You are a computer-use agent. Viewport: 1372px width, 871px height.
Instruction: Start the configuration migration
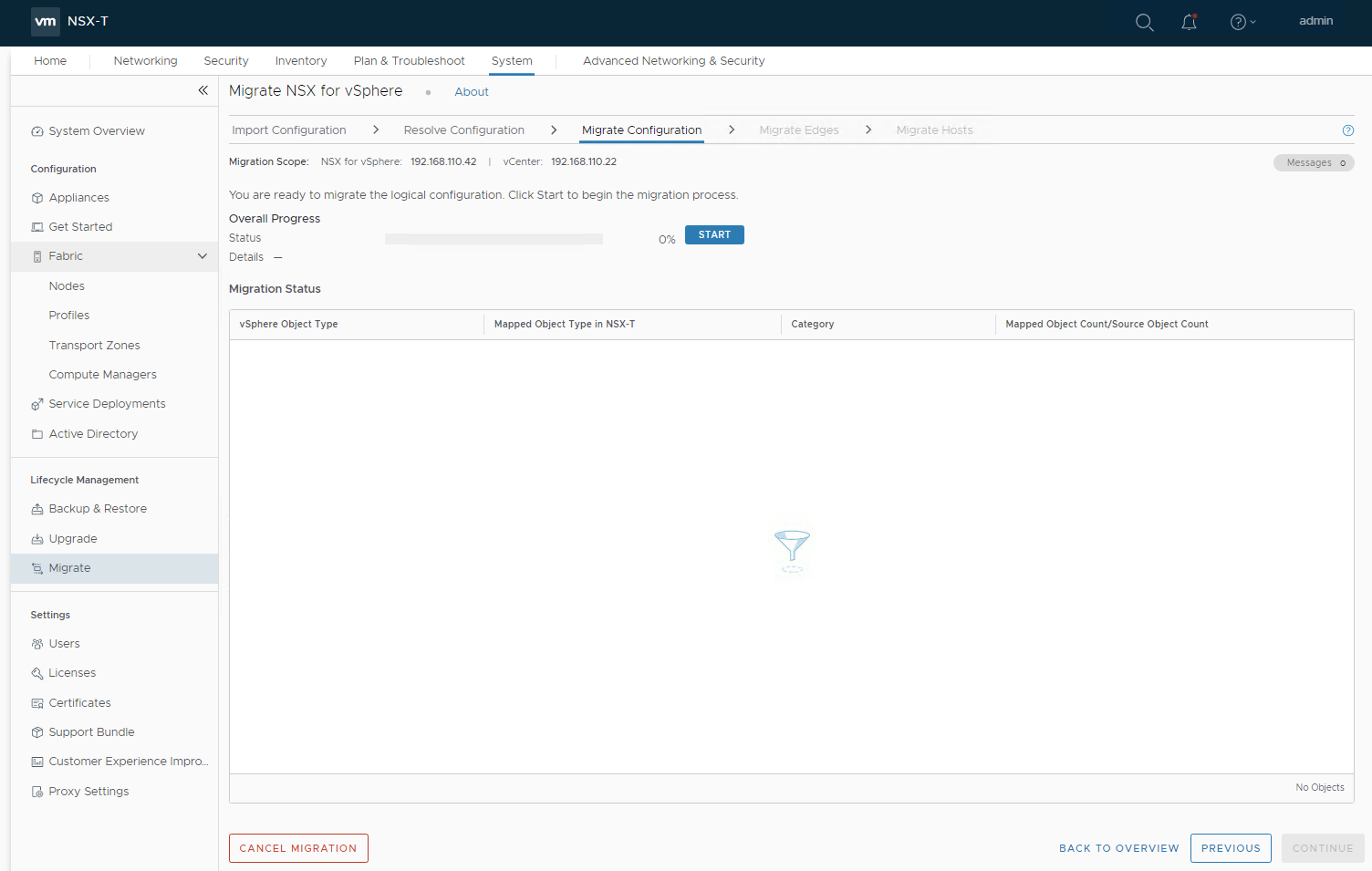pos(714,235)
